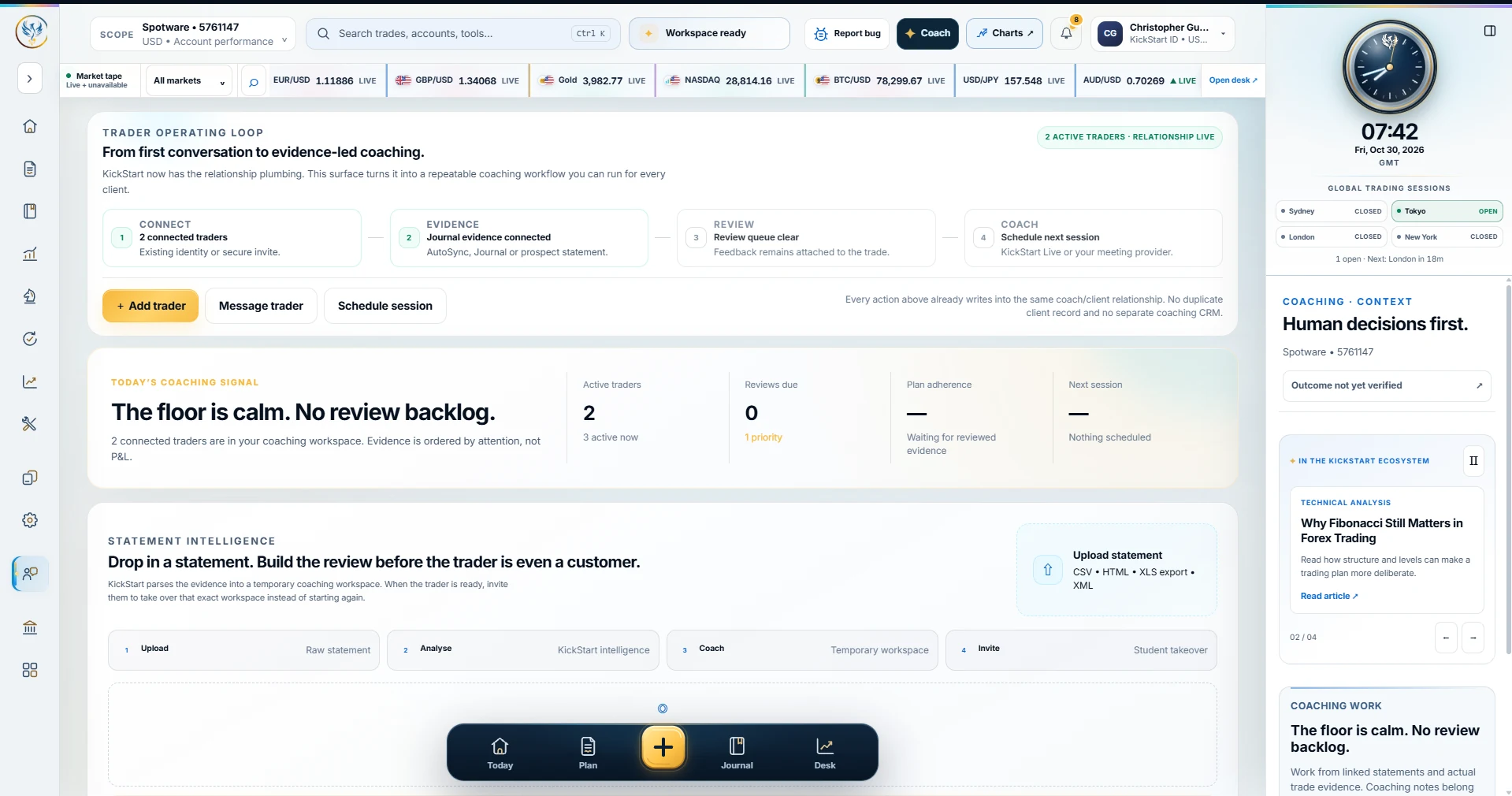Image resolution: width=1512 pixels, height=796 pixels.
Task: Open the chess knight strategy sidebar icon
Action: point(30,296)
